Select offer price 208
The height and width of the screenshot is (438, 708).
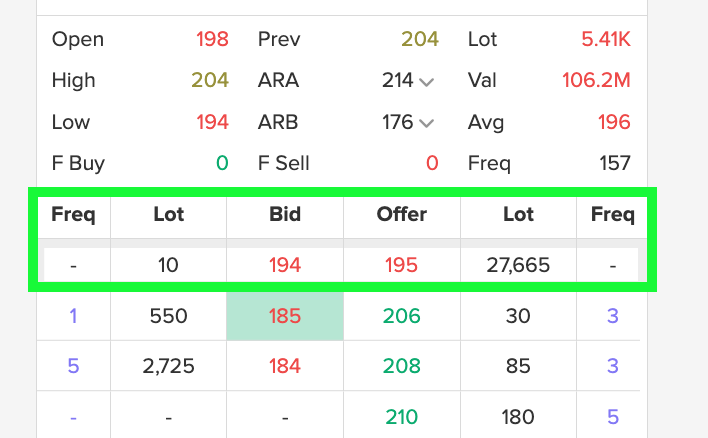pyautogui.click(x=402, y=366)
